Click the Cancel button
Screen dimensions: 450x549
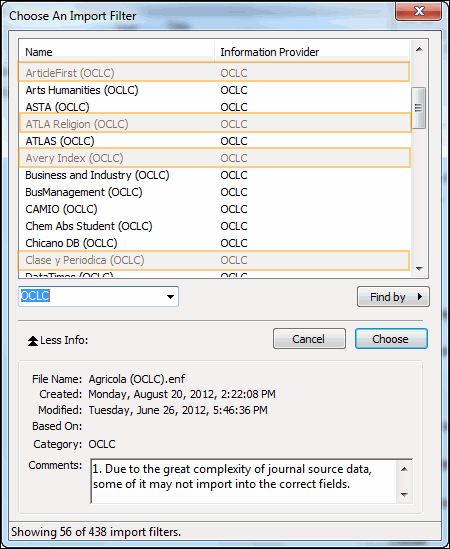(x=309, y=339)
